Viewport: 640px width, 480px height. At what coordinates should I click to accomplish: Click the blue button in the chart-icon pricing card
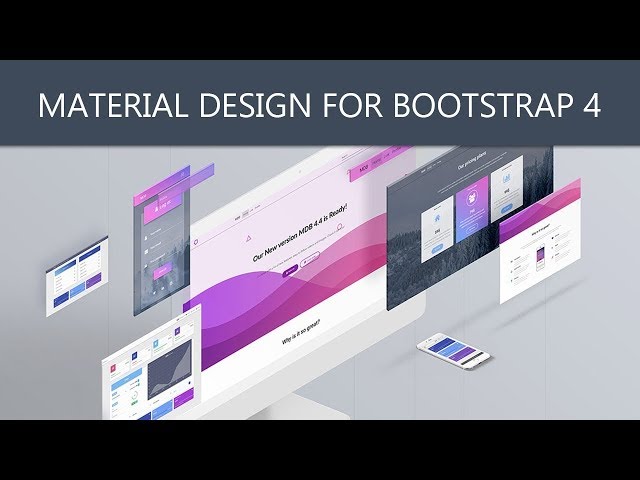(507, 208)
